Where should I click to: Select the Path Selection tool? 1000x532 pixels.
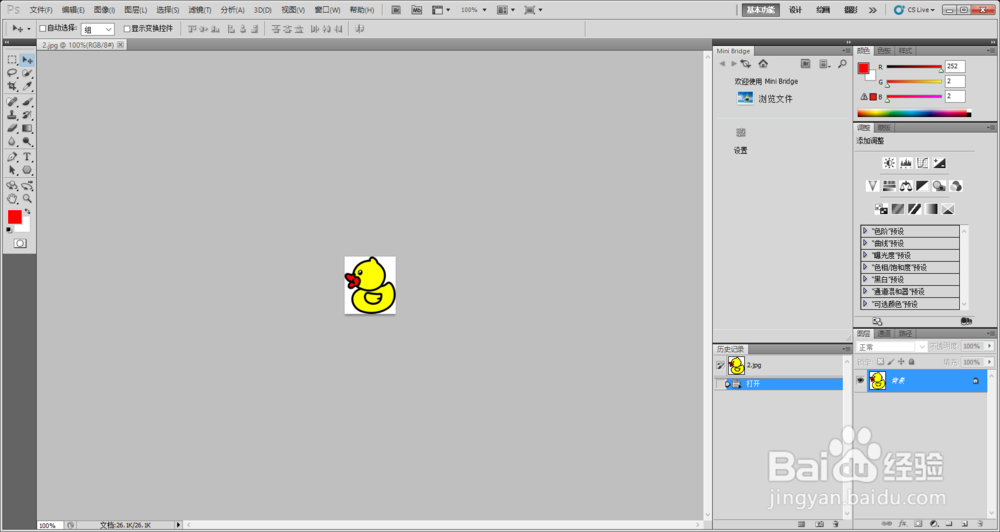12,170
